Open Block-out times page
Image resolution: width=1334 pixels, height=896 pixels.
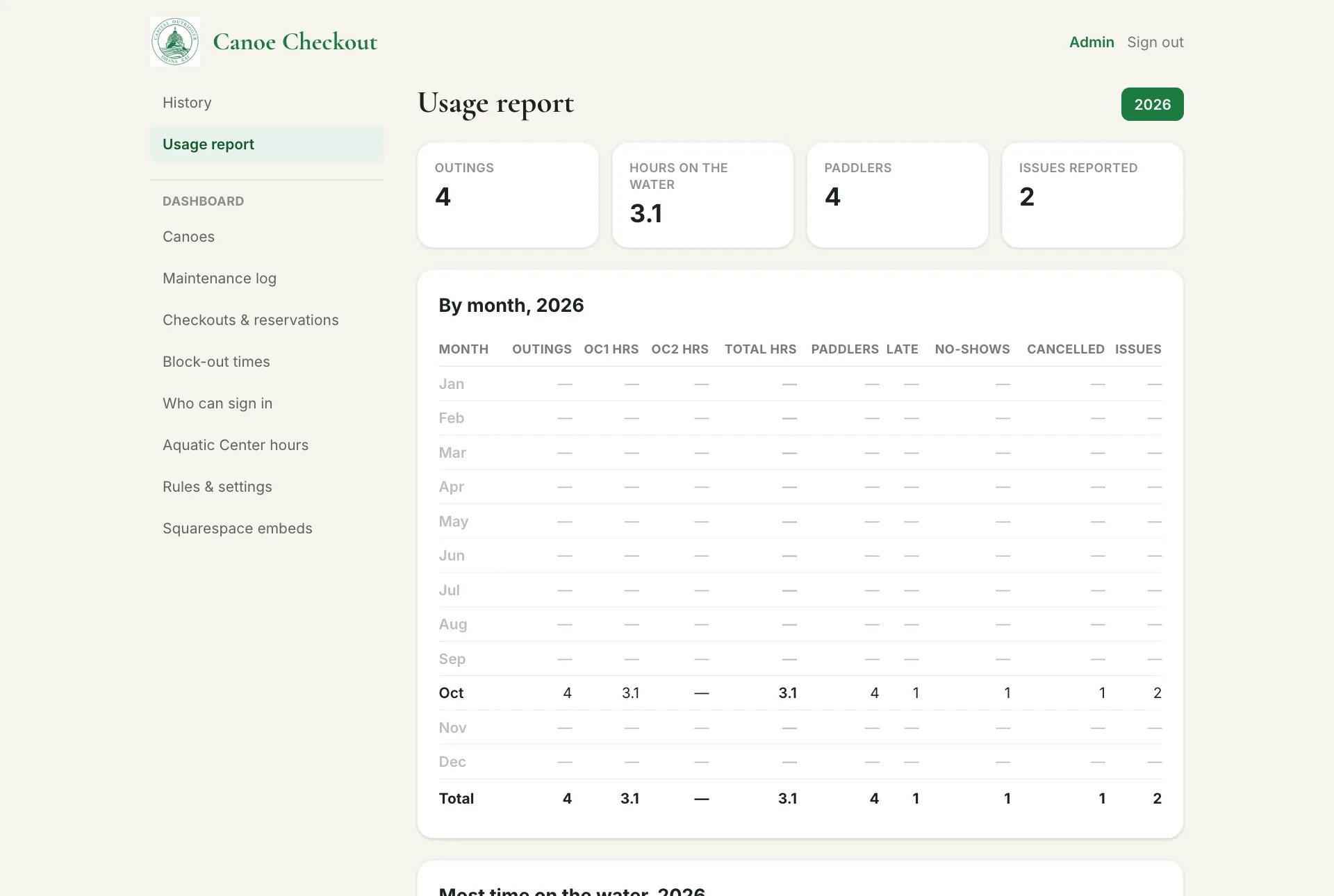click(267, 362)
